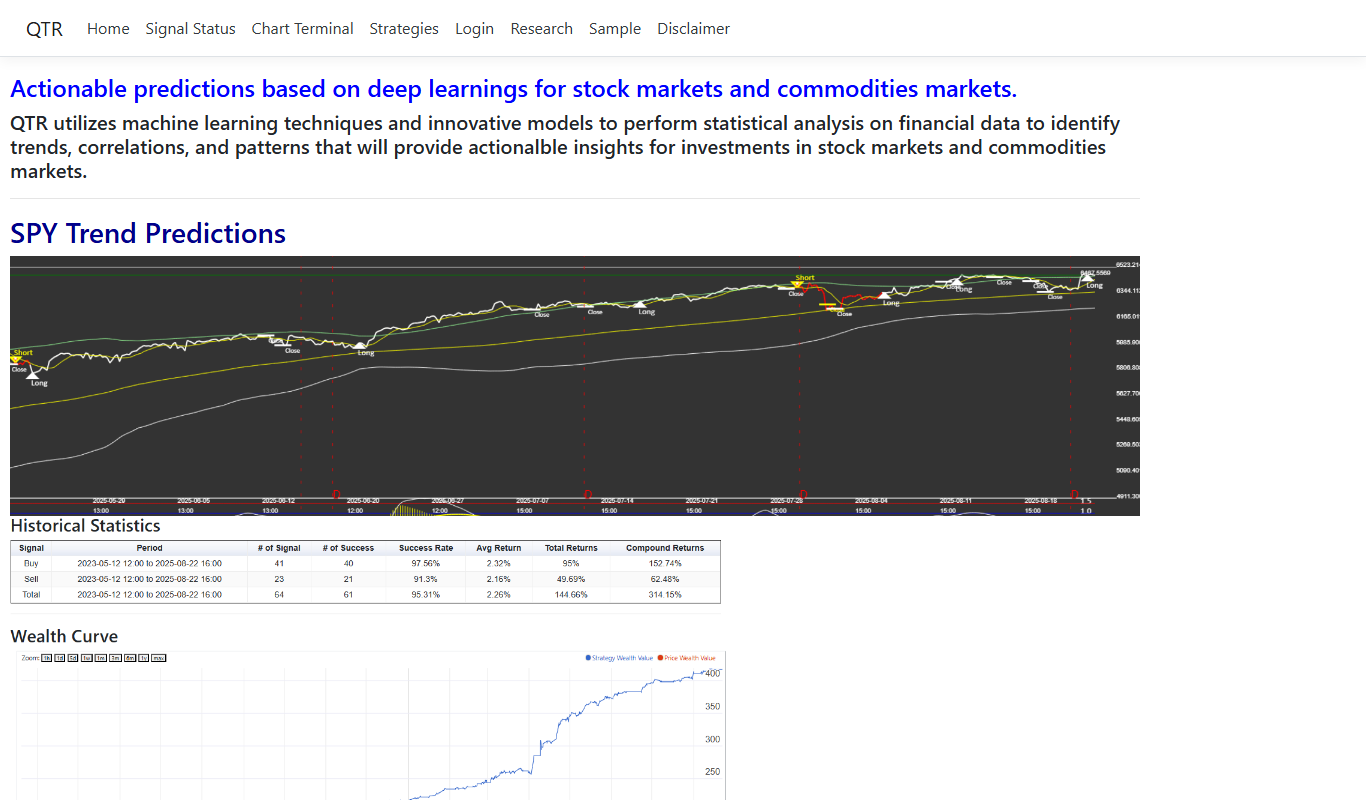Click the Avg Return column header
This screenshot has width=1366, height=800.
499,548
